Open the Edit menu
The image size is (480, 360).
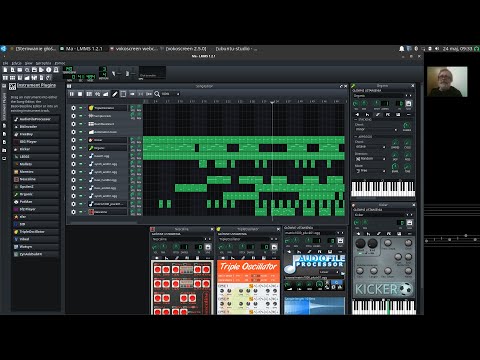[17, 63]
